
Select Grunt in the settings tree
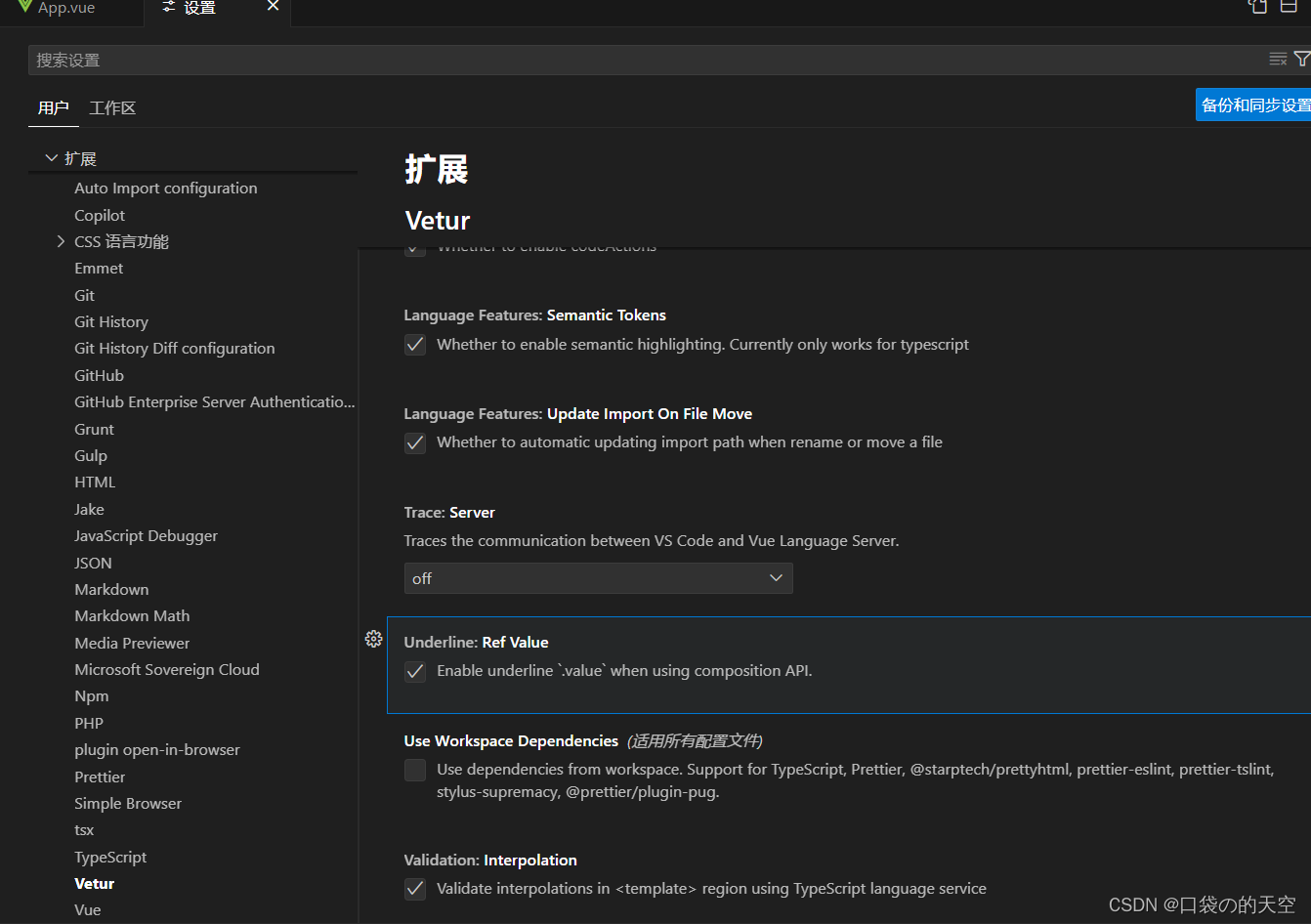pos(94,429)
